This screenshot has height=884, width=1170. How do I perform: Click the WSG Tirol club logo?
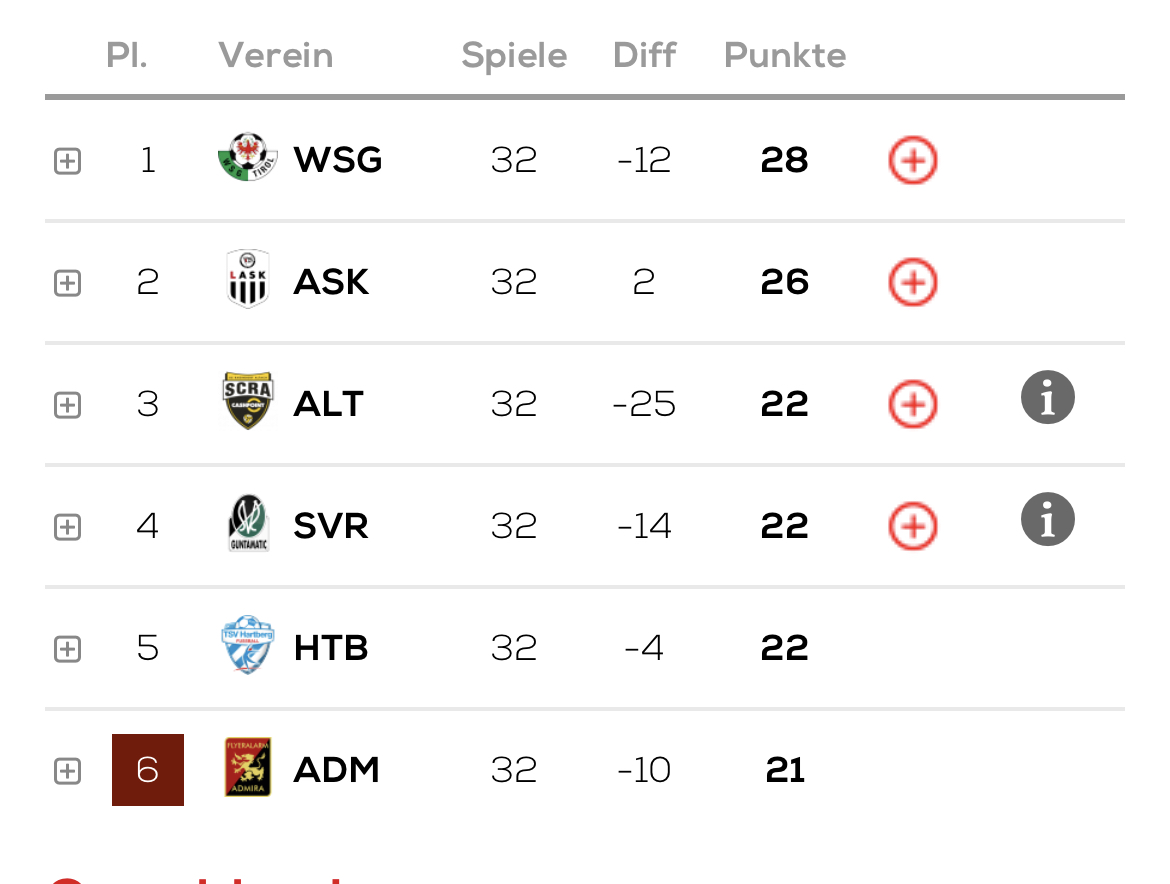click(248, 157)
